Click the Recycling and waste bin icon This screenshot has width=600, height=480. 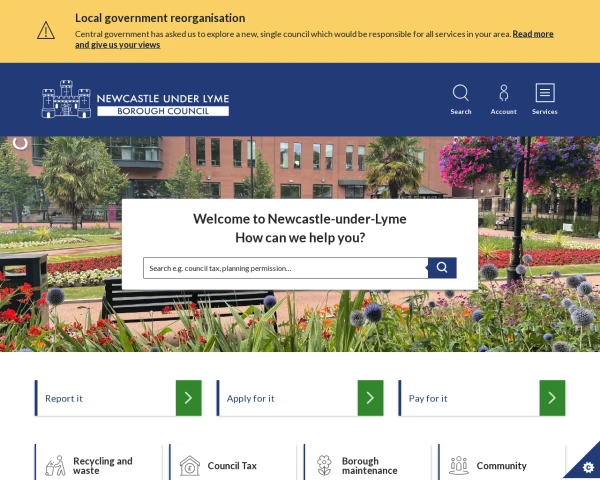click(x=55, y=466)
